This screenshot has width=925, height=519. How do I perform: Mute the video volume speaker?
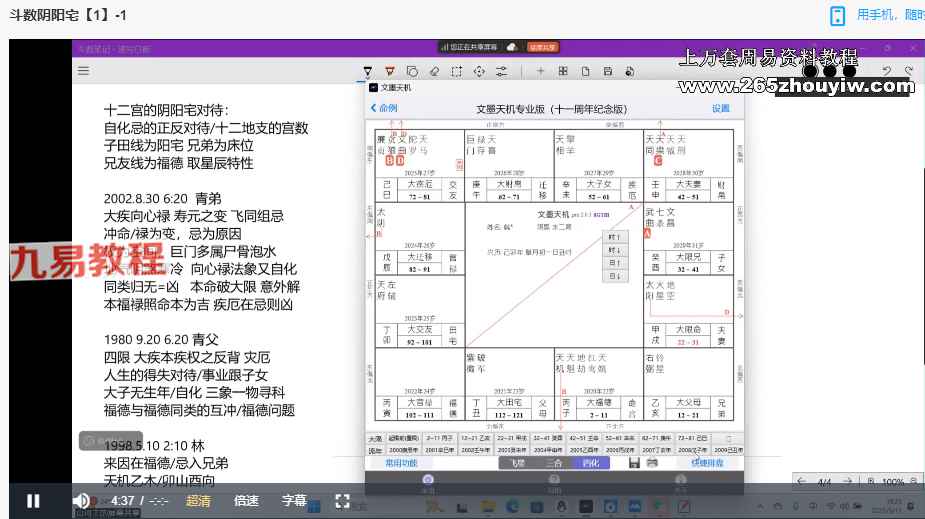(x=81, y=500)
